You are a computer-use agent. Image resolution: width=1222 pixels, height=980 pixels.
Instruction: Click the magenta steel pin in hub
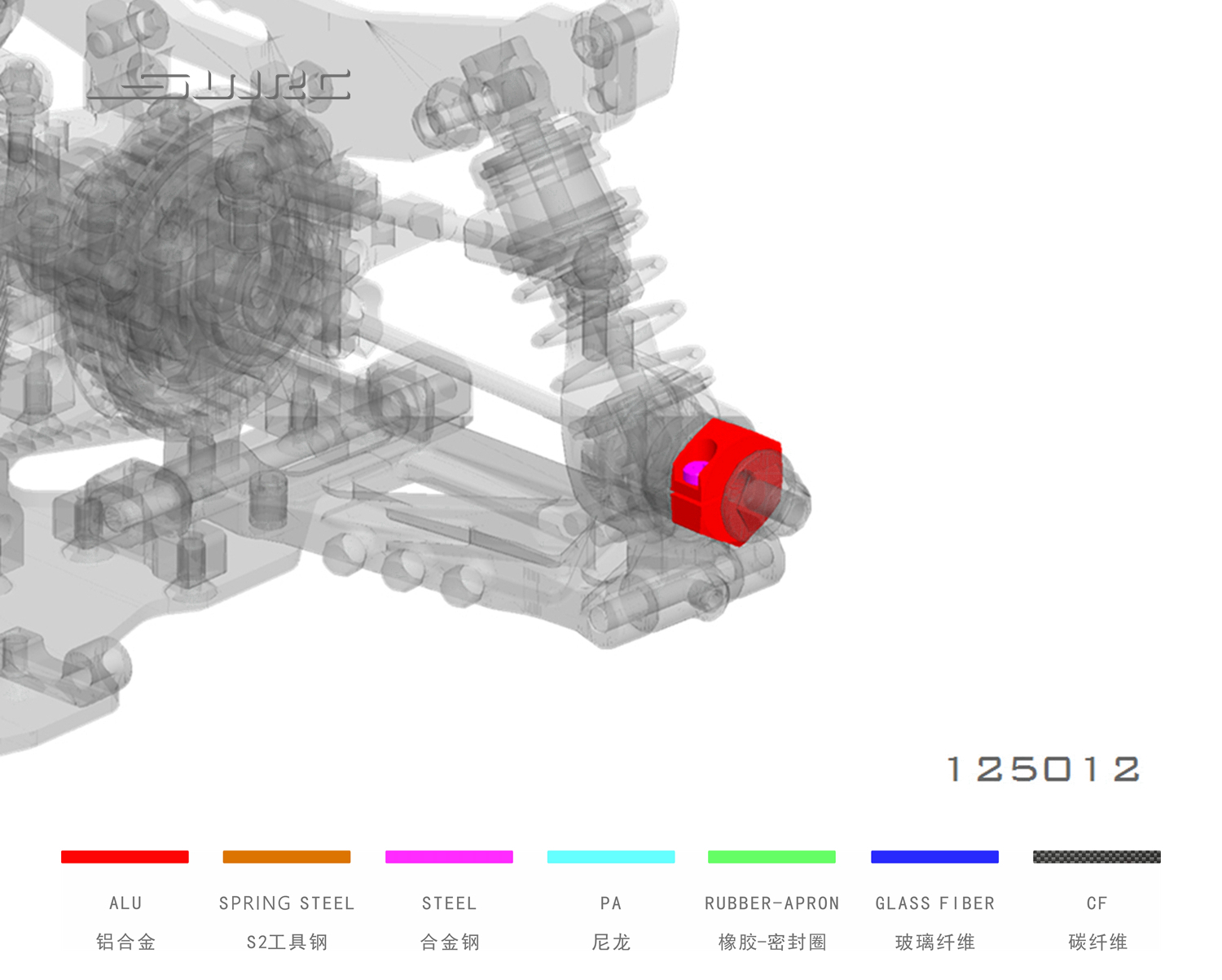click(x=693, y=472)
